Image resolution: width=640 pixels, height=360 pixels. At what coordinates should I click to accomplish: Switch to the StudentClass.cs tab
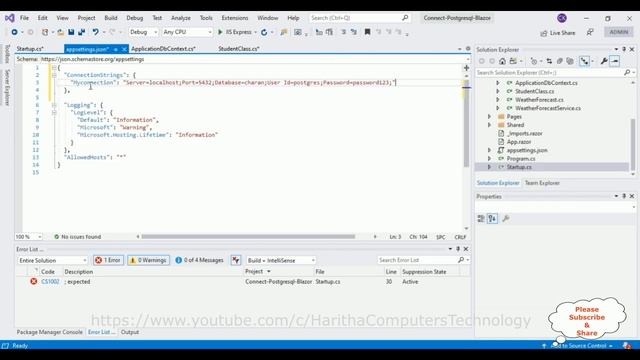tap(239, 49)
